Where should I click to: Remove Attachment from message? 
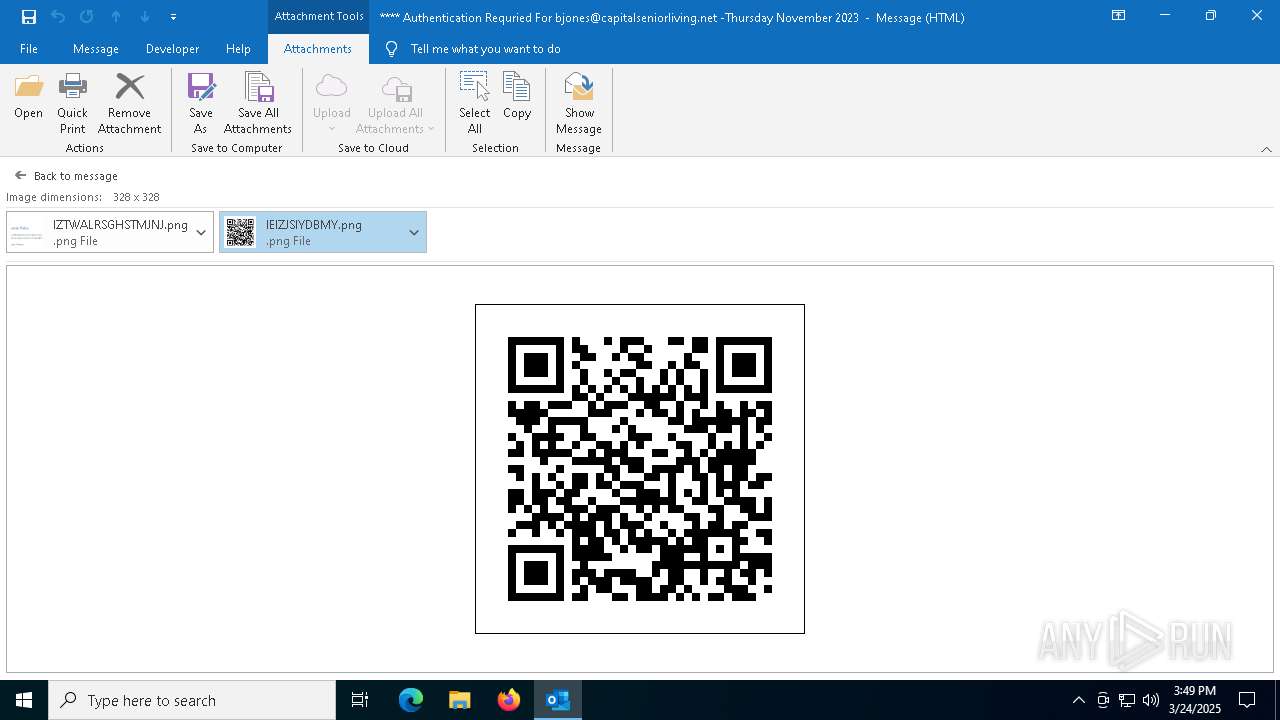click(x=129, y=104)
